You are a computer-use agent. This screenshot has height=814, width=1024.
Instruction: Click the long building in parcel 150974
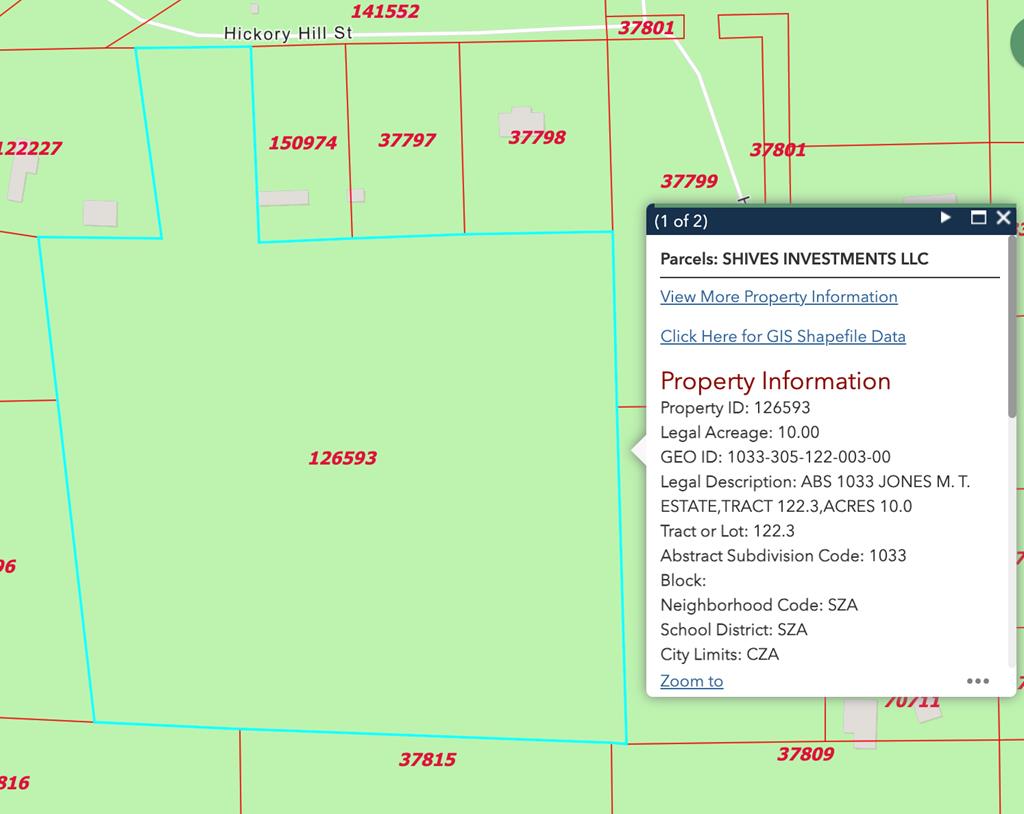pos(283,198)
